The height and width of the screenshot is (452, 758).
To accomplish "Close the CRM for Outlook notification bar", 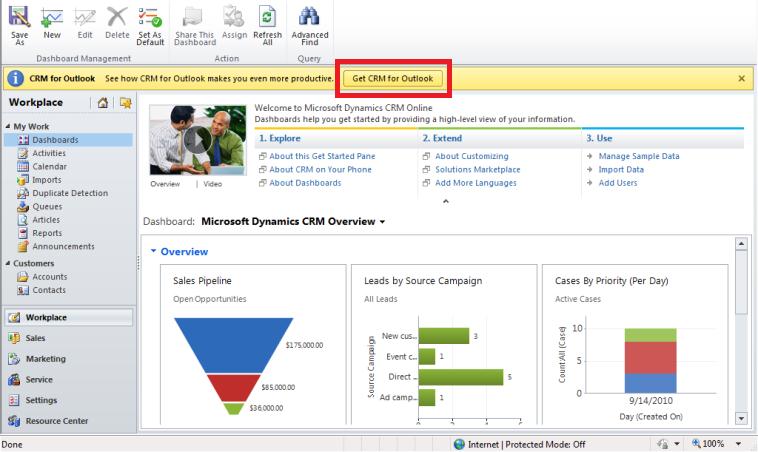I will 741,78.
